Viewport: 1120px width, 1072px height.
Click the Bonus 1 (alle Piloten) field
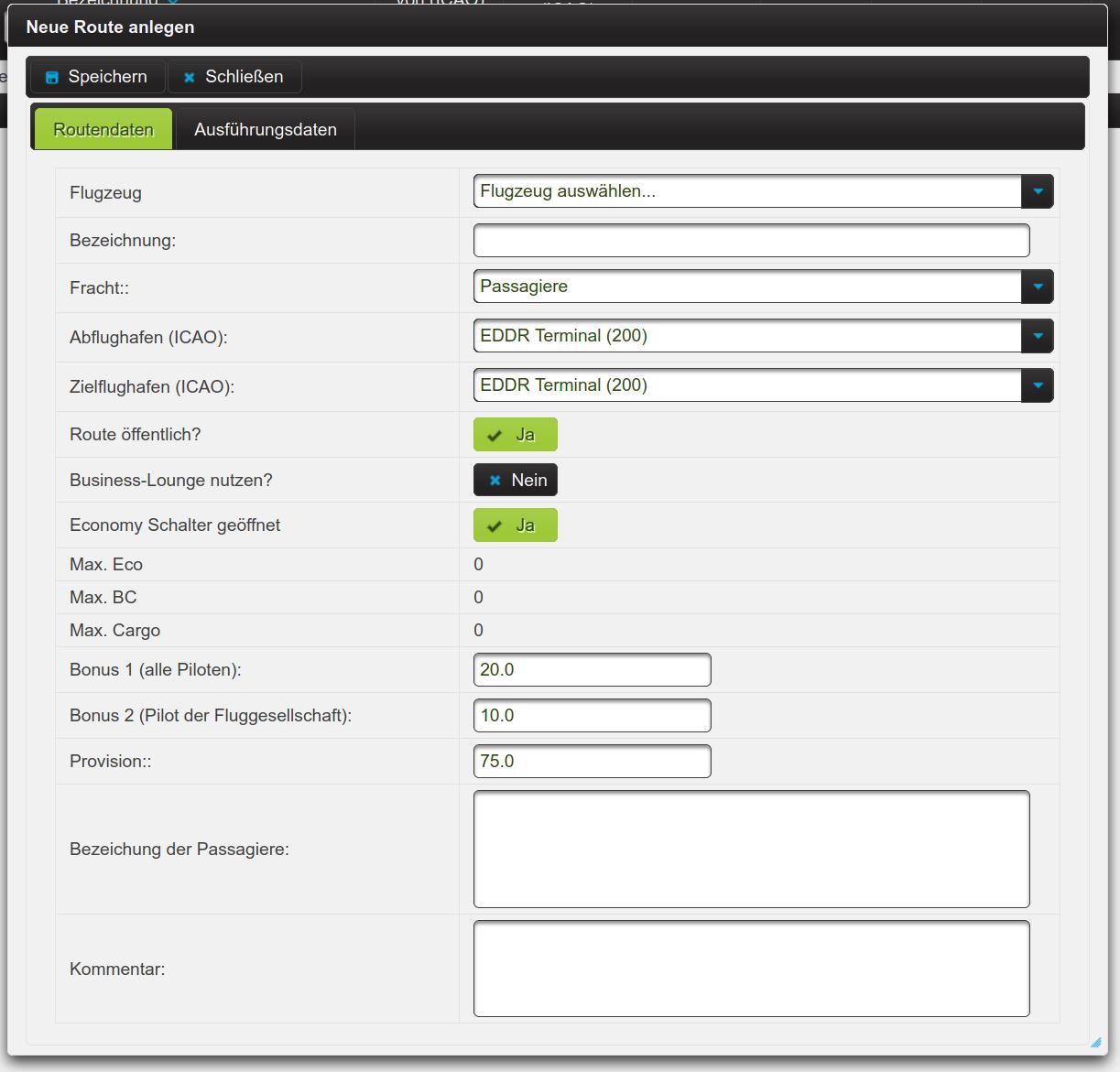pyautogui.click(x=592, y=670)
